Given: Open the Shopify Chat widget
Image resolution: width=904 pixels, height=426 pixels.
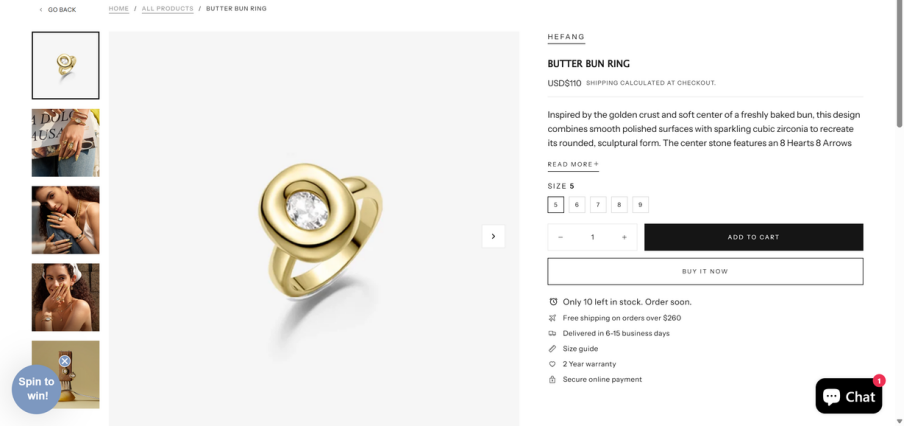Looking at the screenshot, I should 848,396.
